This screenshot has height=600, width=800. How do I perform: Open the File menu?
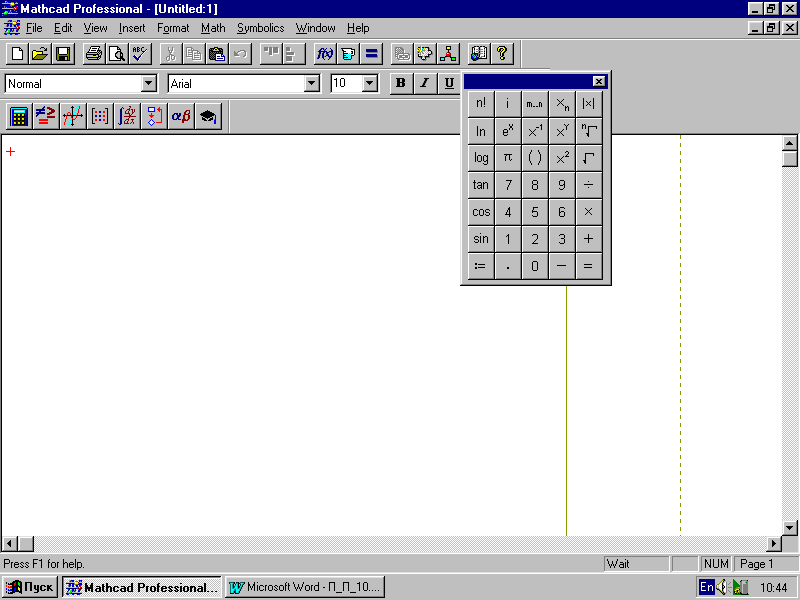(34, 28)
